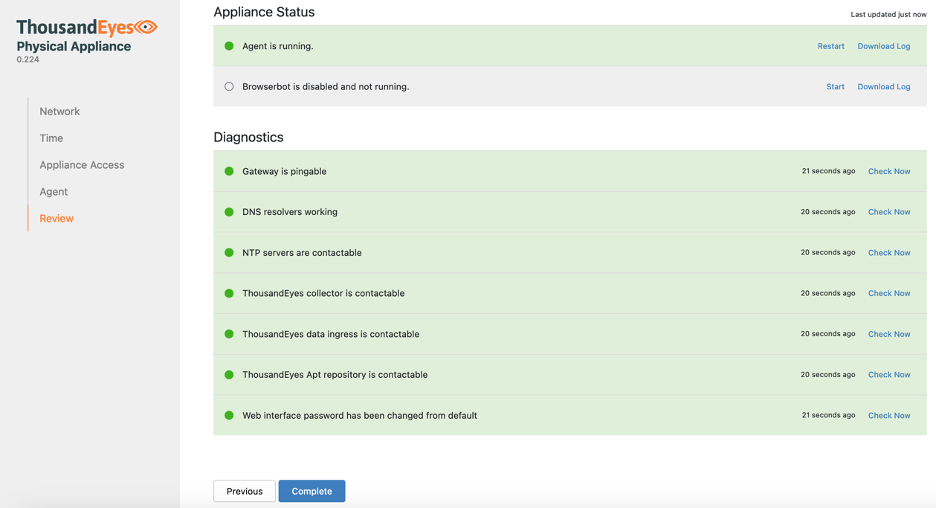This screenshot has height=508, width=936.
Task: Click green status dot beside Agent is running
Action: click(x=229, y=46)
